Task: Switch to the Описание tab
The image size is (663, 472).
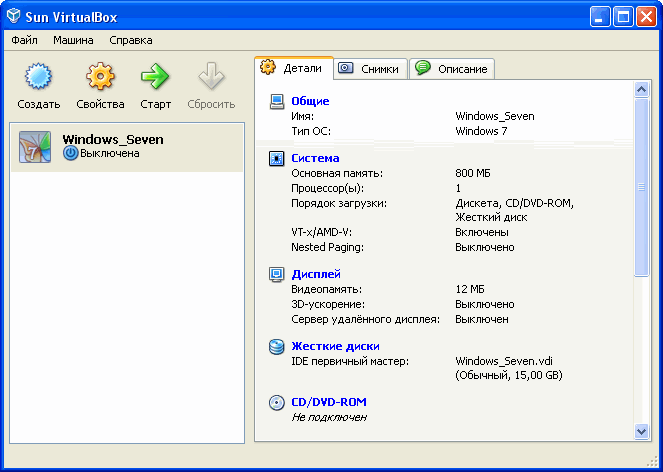Action: click(452, 69)
